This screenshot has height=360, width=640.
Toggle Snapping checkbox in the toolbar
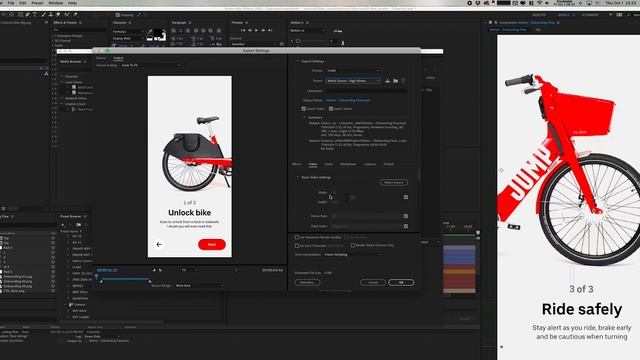pos(118,15)
